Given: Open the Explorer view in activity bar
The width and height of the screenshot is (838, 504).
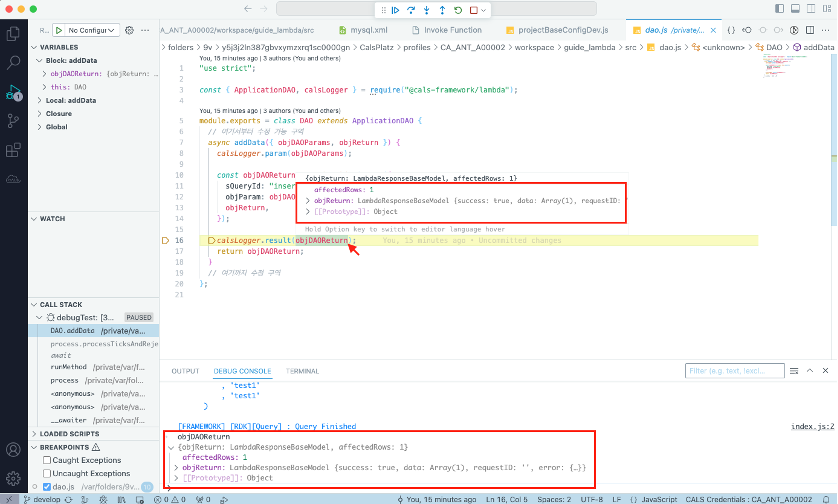Looking at the screenshot, I should (13, 34).
